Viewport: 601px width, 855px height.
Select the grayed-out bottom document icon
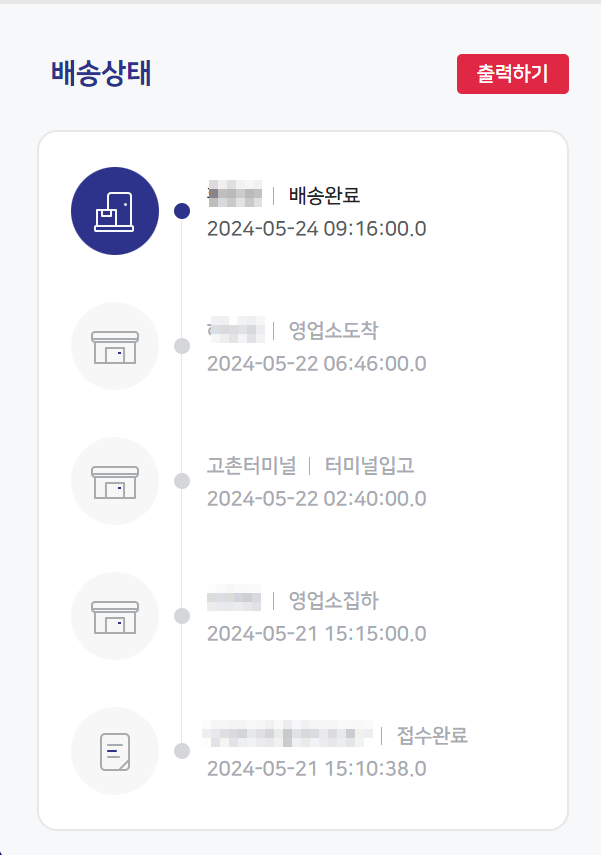(x=114, y=751)
